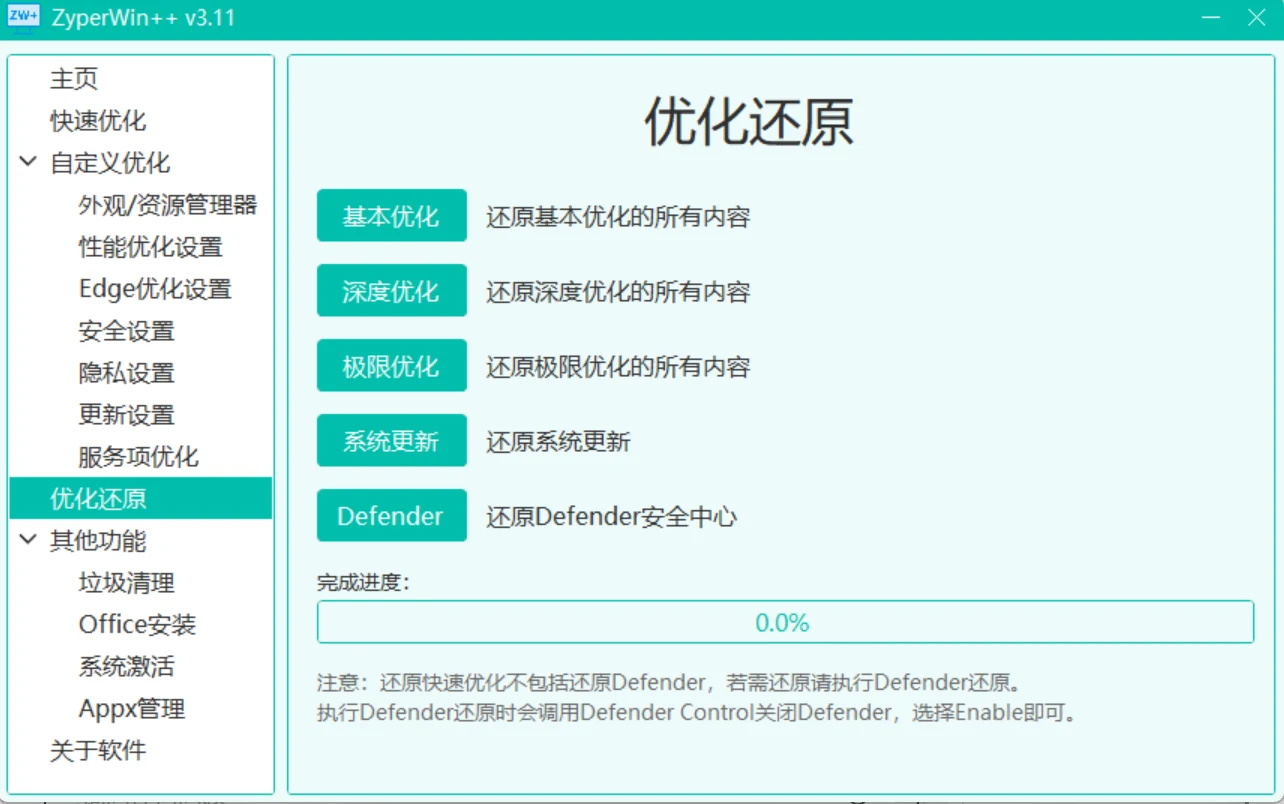Click the 基本优化 restore button
The width and height of the screenshot is (1284, 804).
[391, 216]
